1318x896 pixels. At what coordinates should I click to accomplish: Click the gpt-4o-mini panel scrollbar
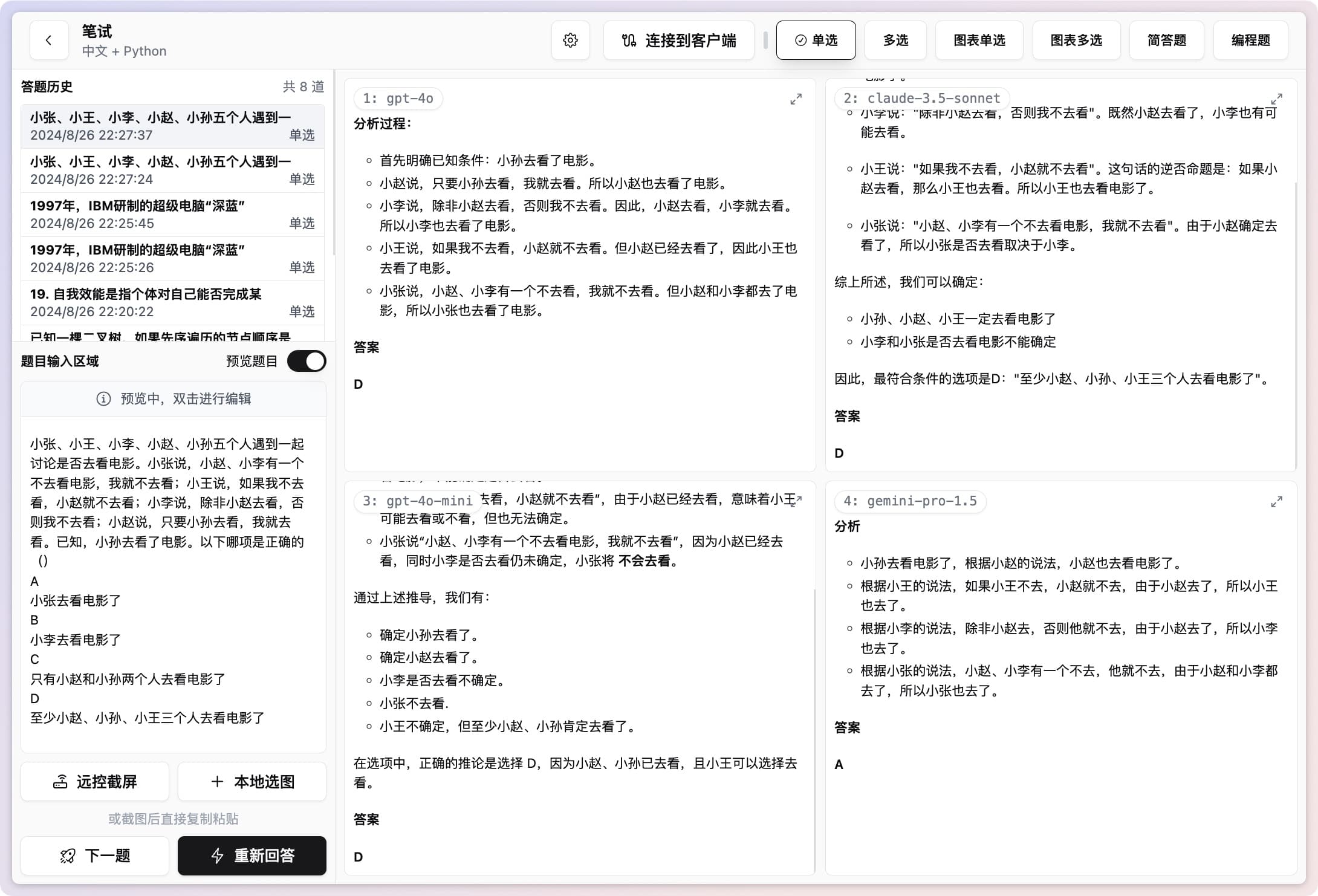pyautogui.click(x=814, y=732)
